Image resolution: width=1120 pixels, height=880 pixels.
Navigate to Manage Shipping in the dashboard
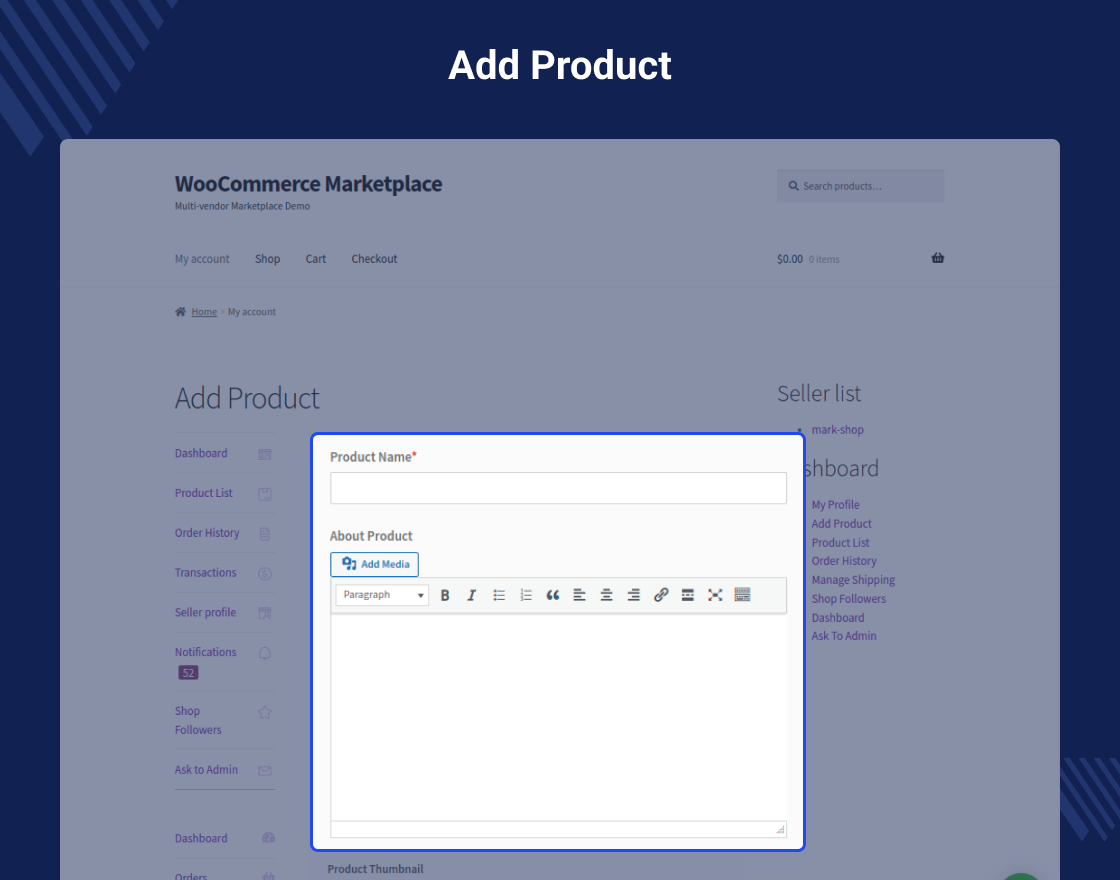(852, 579)
